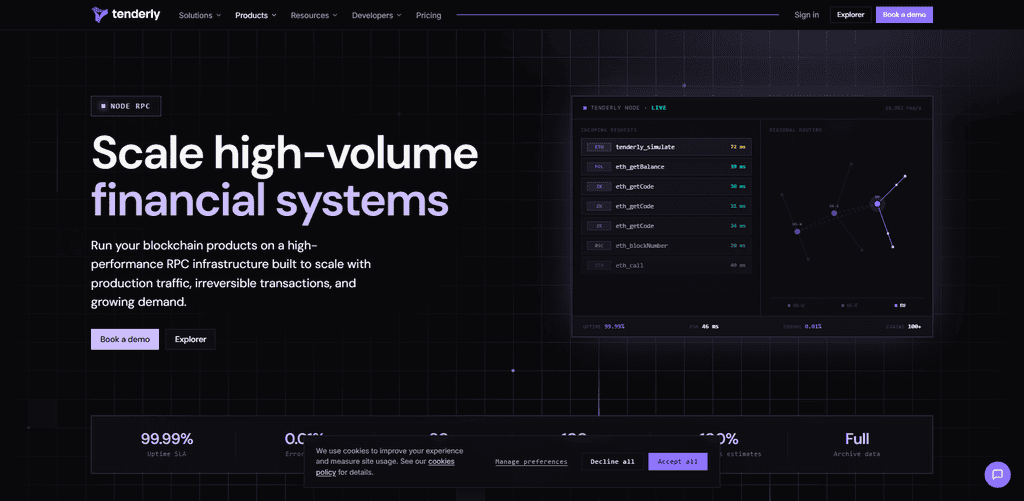Click the 99.99% Uptime SLA stat card
1024x501 pixels.
(x=167, y=445)
